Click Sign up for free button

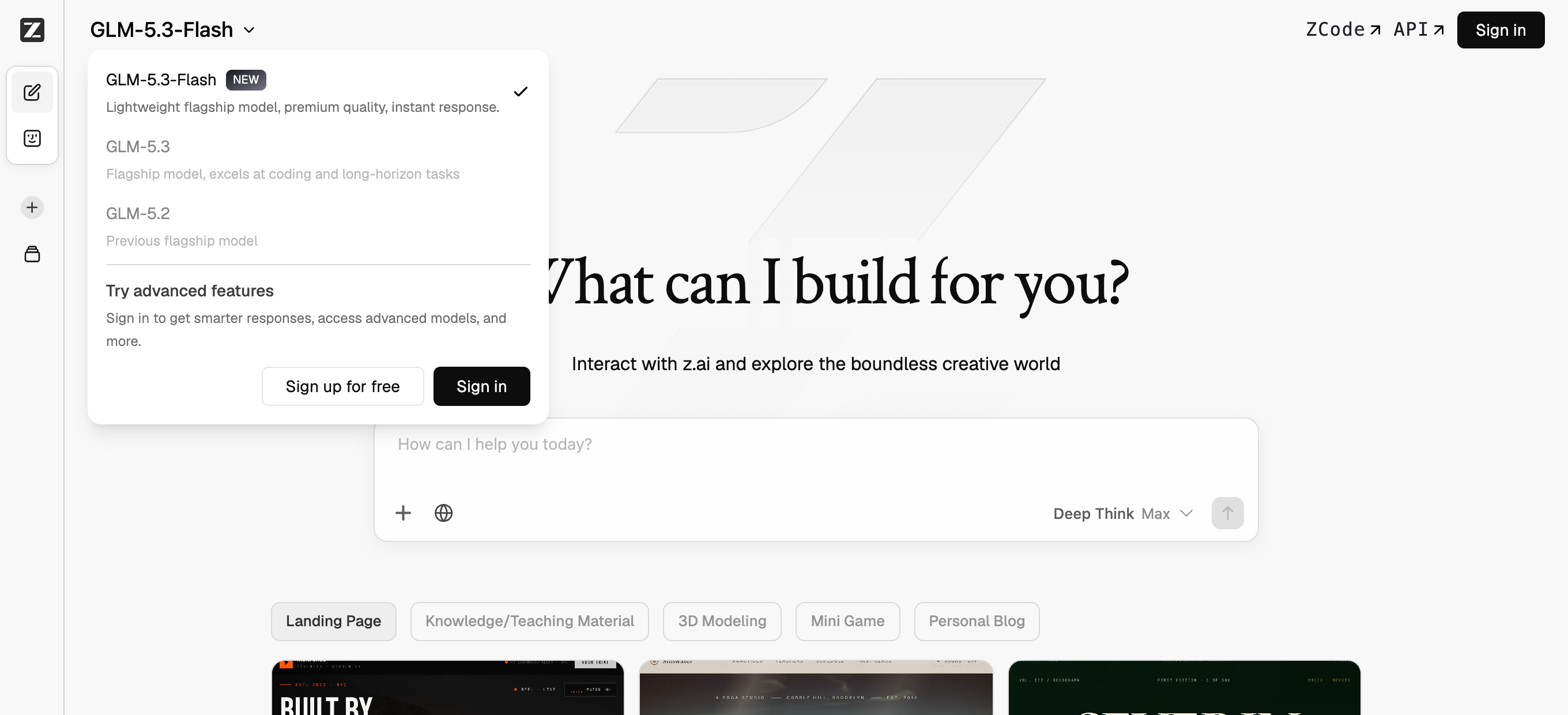tap(342, 386)
